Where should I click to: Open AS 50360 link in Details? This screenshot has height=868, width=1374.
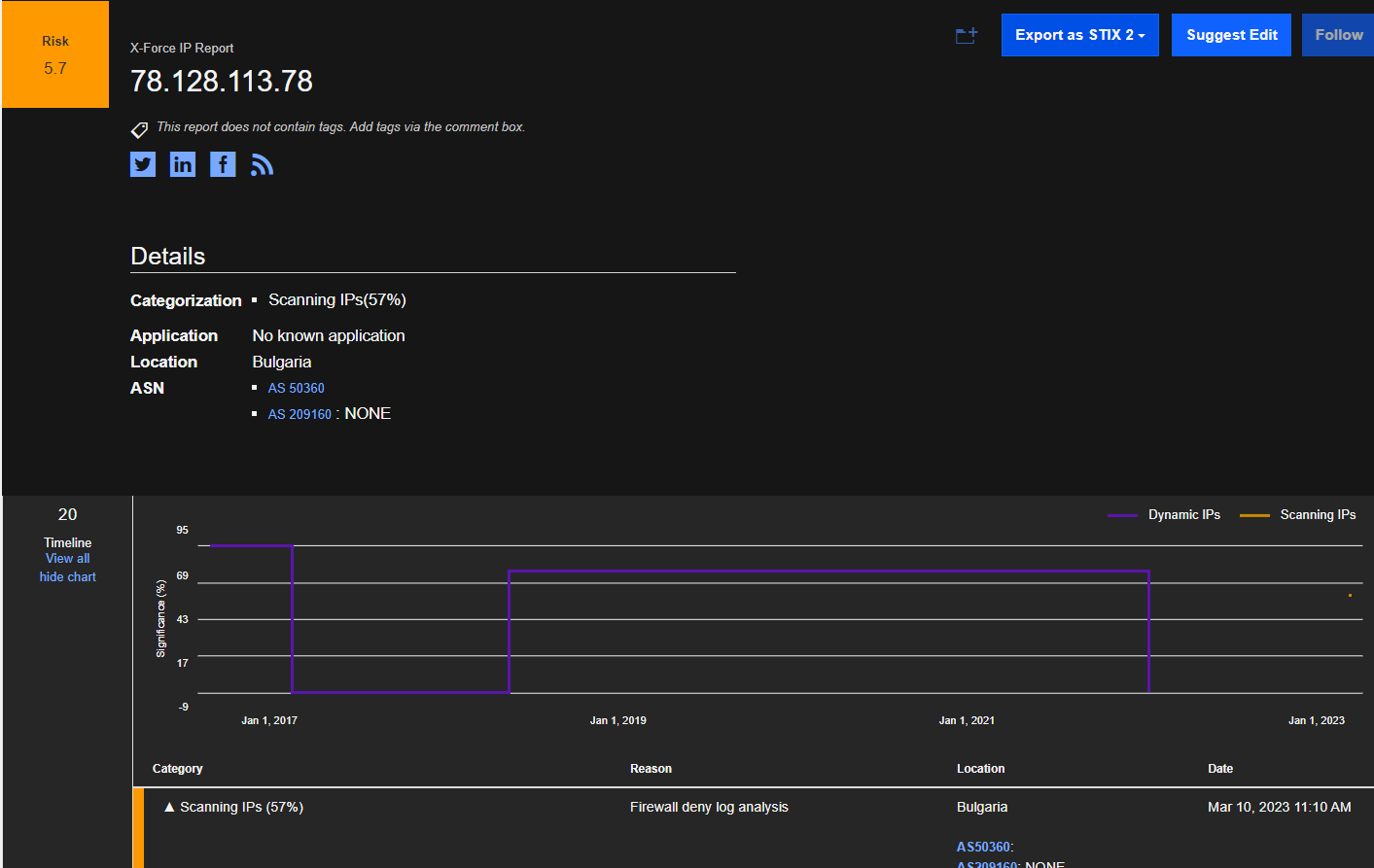[297, 388]
